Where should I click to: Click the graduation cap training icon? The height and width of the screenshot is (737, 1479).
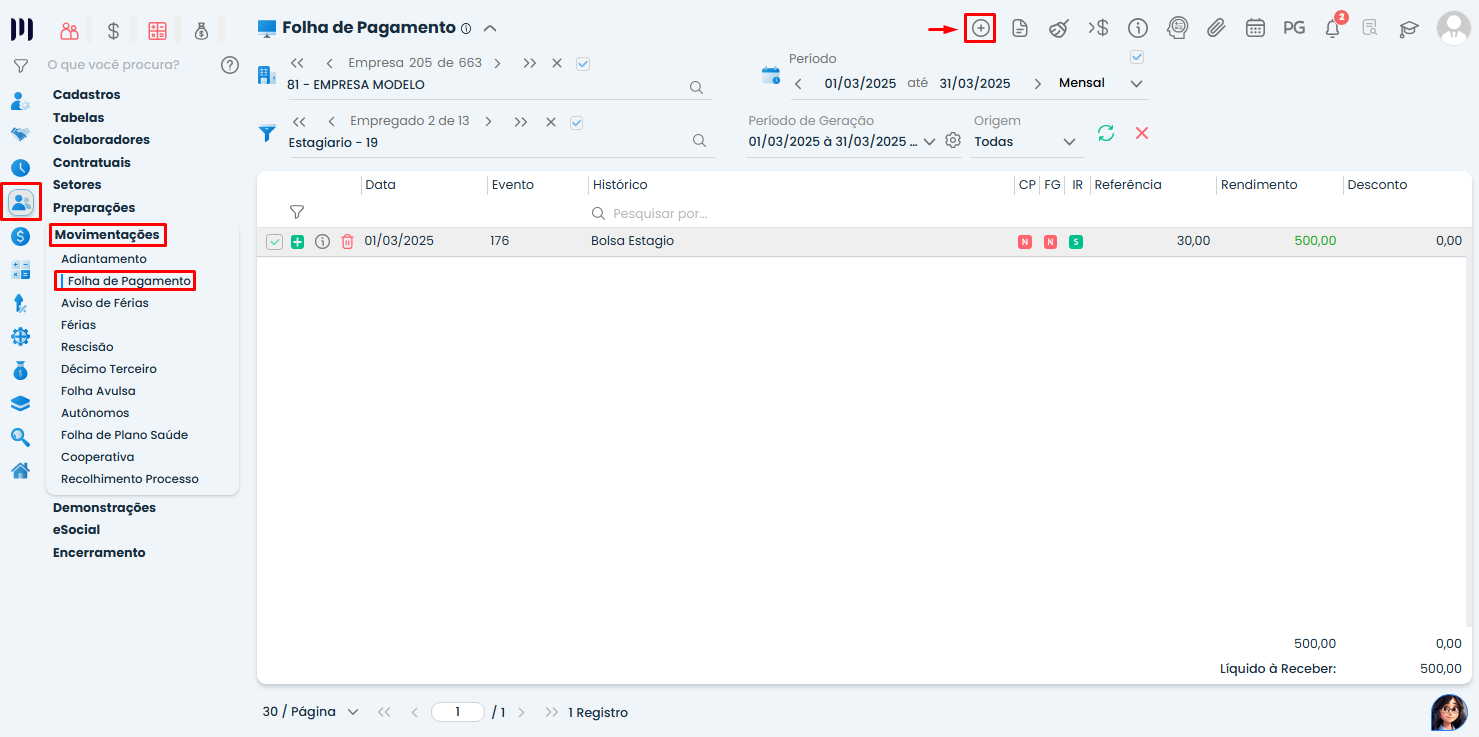tap(1408, 29)
